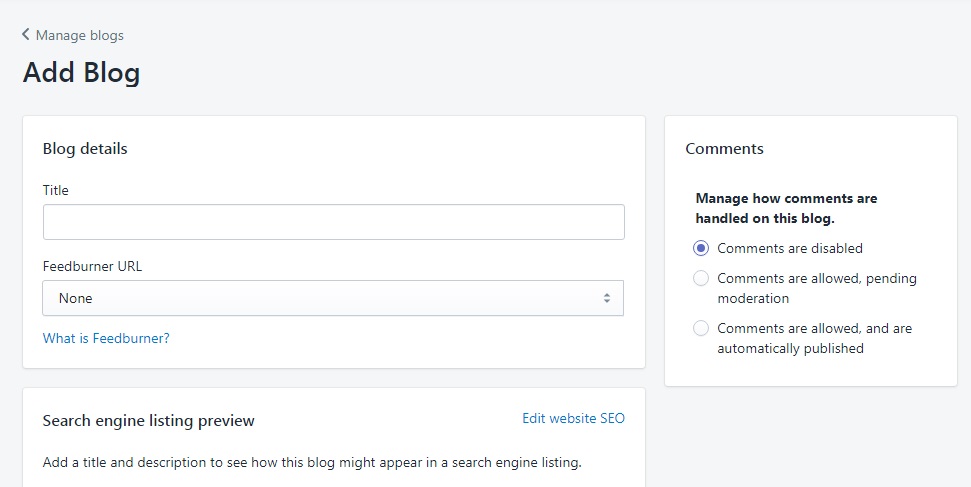Click the up-down arrows in Feedburner select
Image resolution: width=971 pixels, height=487 pixels.
tap(607, 298)
